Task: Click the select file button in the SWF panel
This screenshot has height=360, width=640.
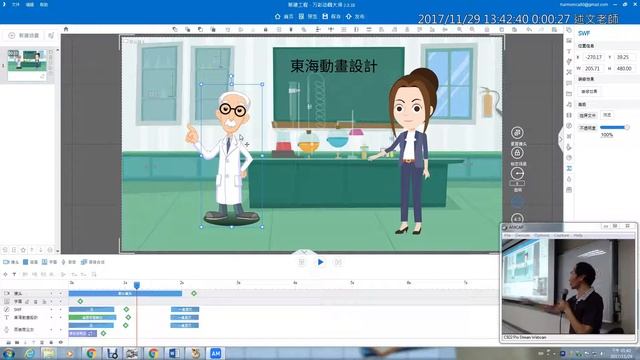Action: pos(588,116)
